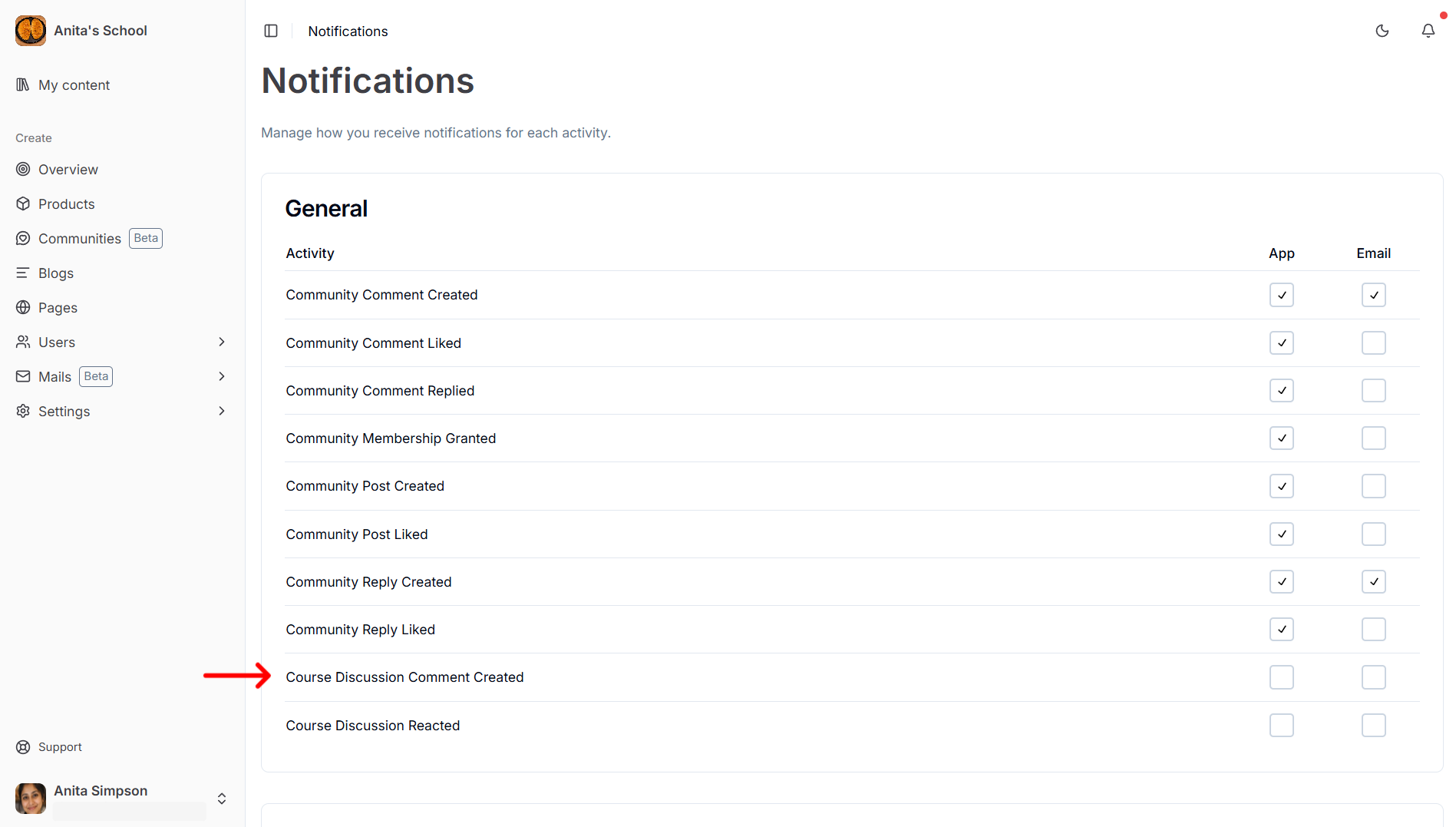
Task: Enable App for Course Discussion Comment Created
Action: [1282, 677]
